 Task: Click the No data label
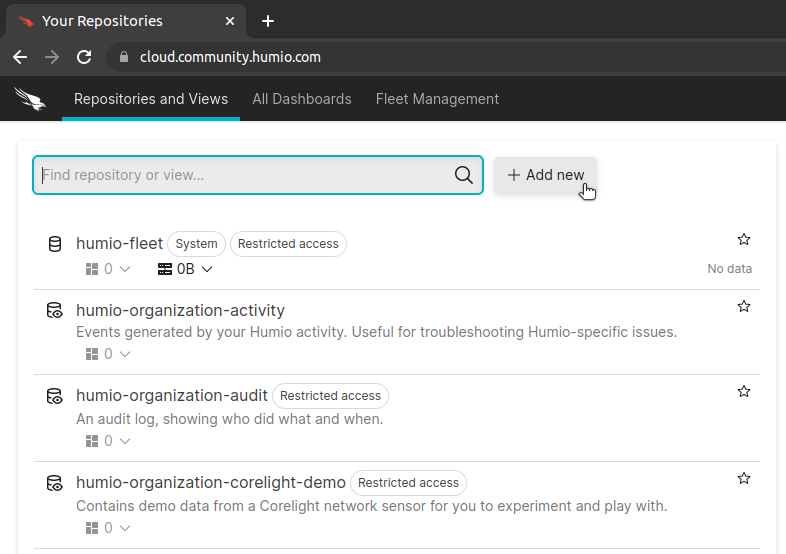coord(729,269)
